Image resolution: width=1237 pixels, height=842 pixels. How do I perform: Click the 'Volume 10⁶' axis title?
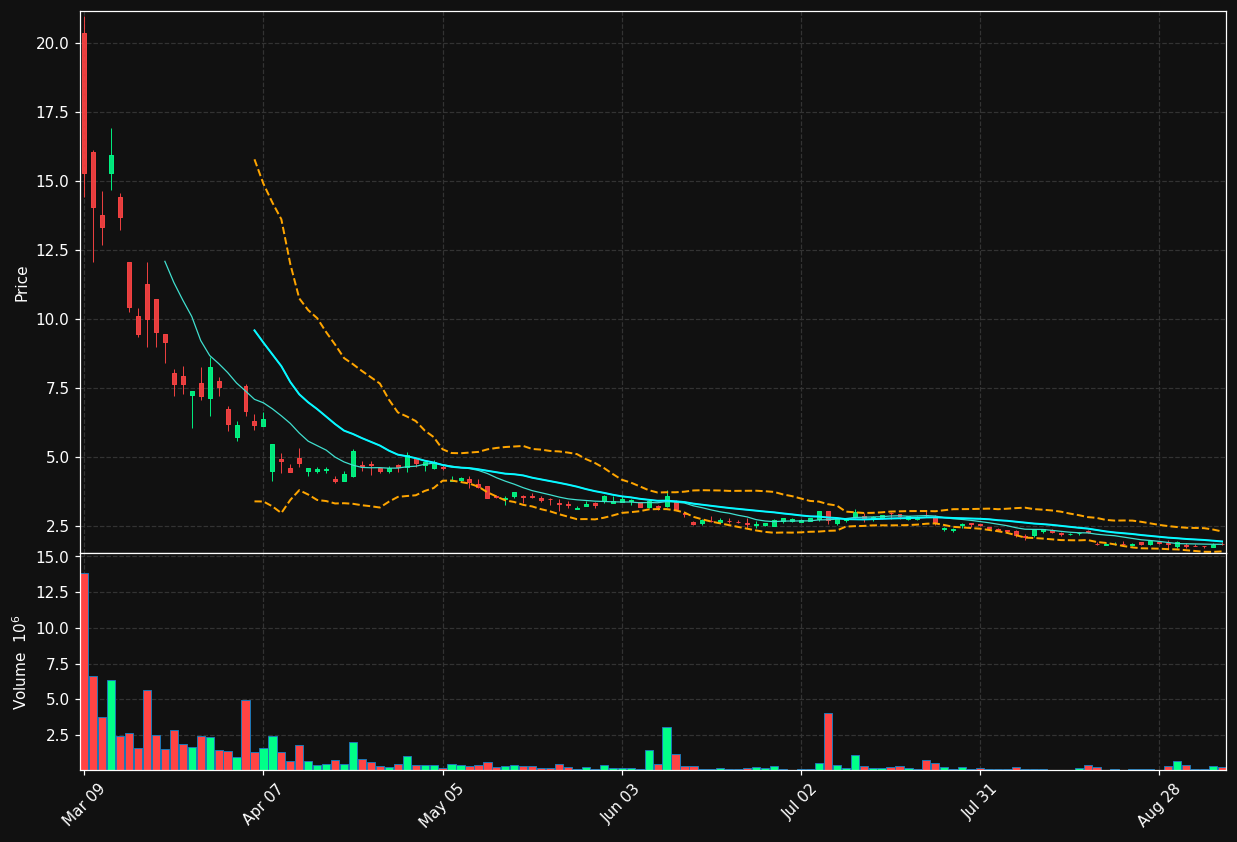(20, 662)
